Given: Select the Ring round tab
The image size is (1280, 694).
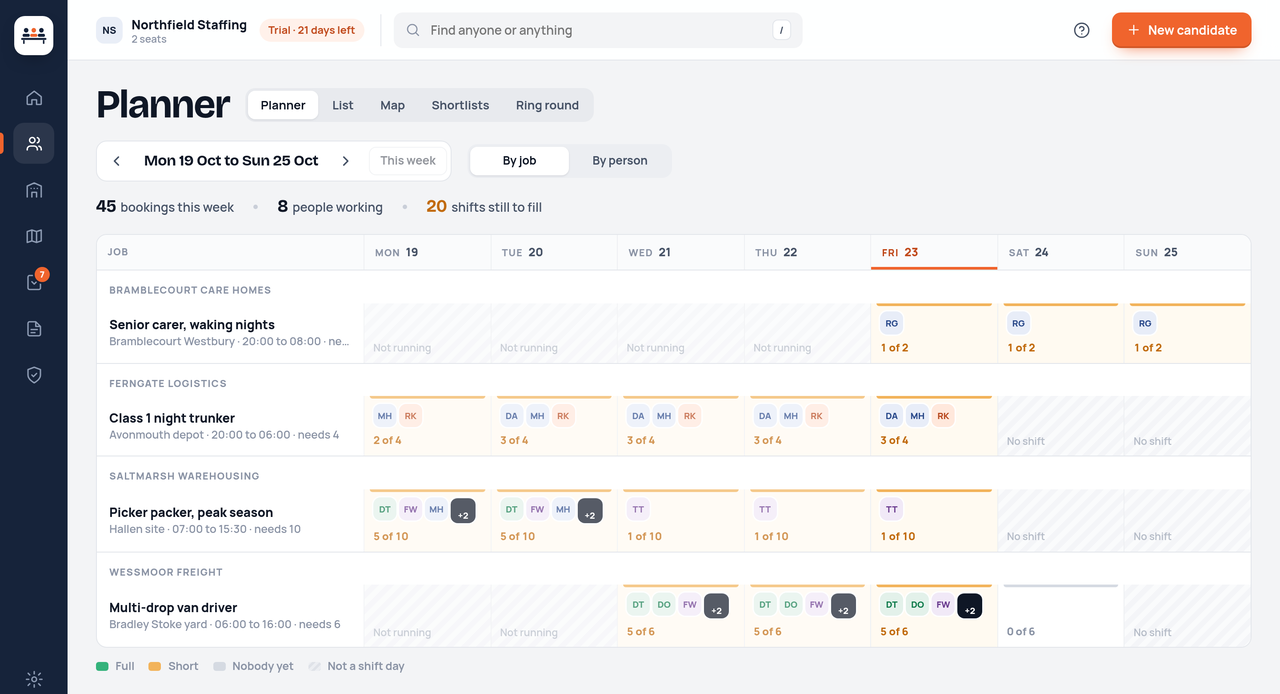Looking at the screenshot, I should pos(547,105).
